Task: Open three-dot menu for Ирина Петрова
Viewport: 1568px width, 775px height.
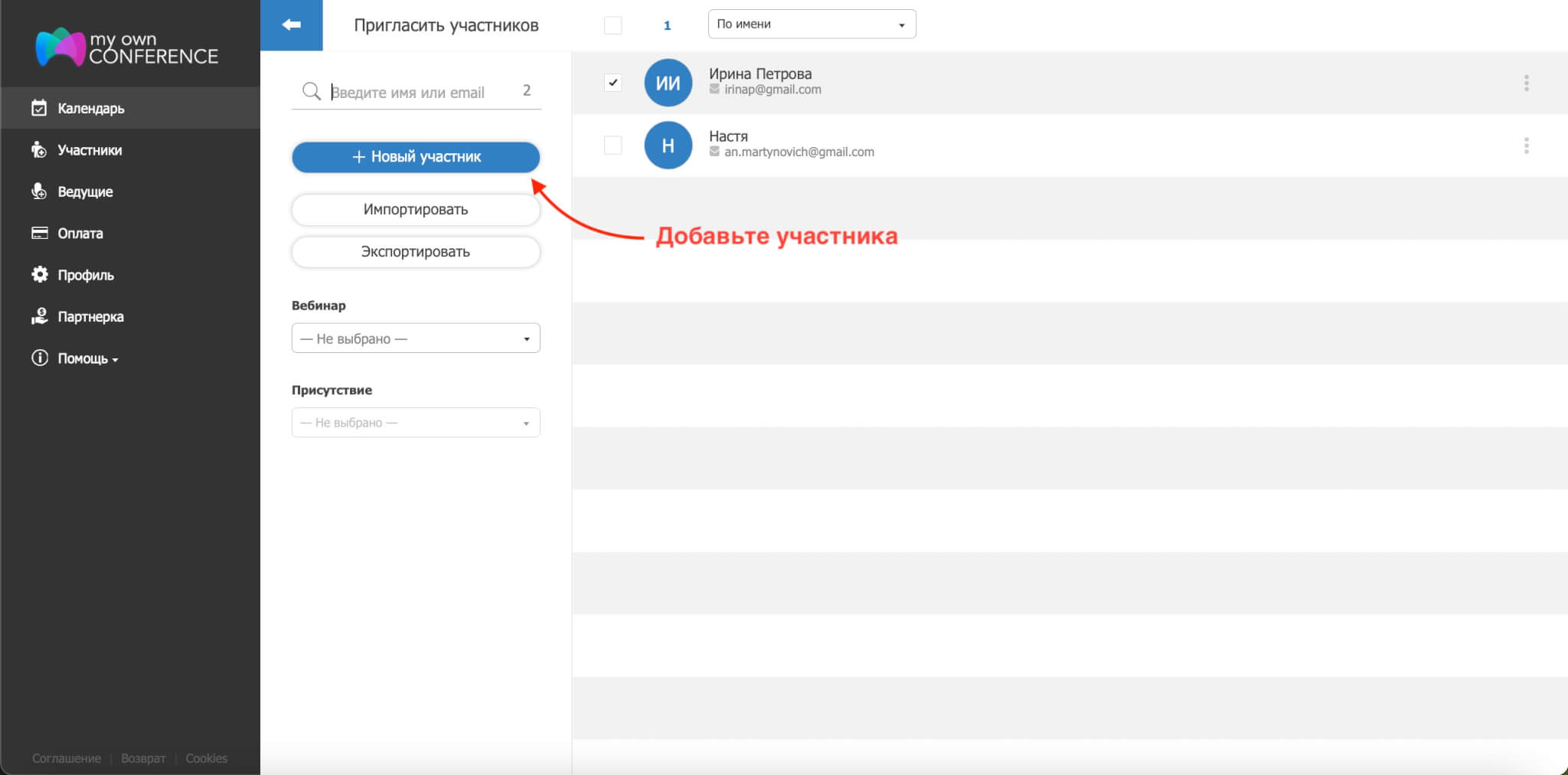Action: tap(1526, 83)
